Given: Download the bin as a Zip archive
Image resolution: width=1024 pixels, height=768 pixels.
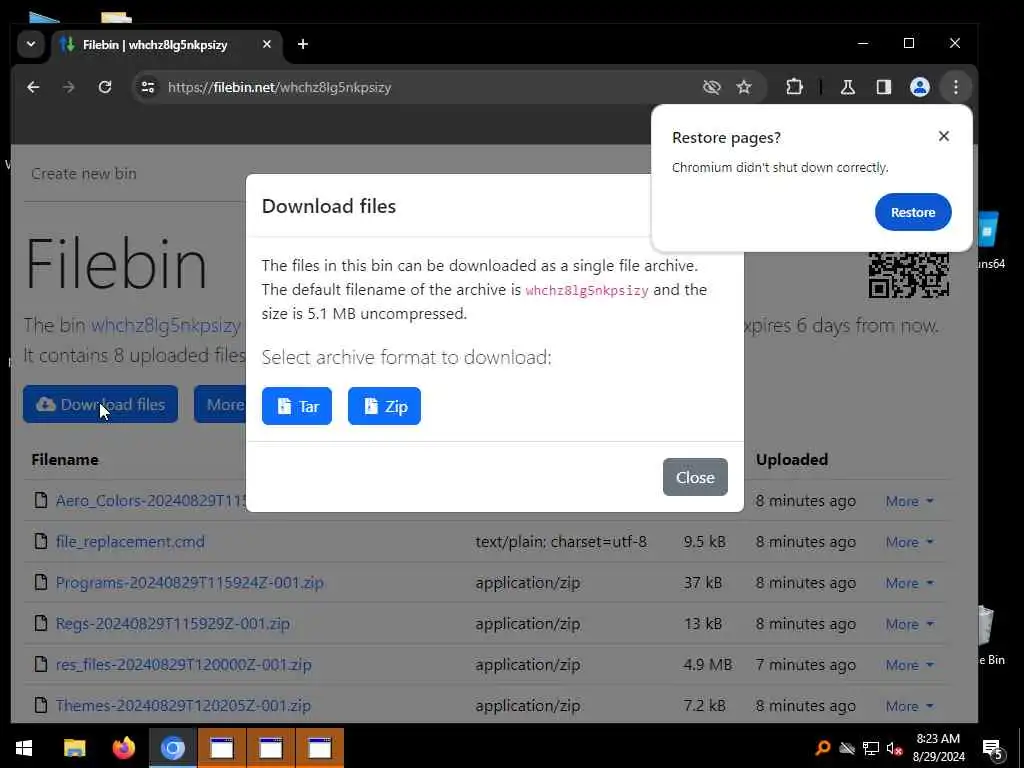Looking at the screenshot, I should click(384, 406).
